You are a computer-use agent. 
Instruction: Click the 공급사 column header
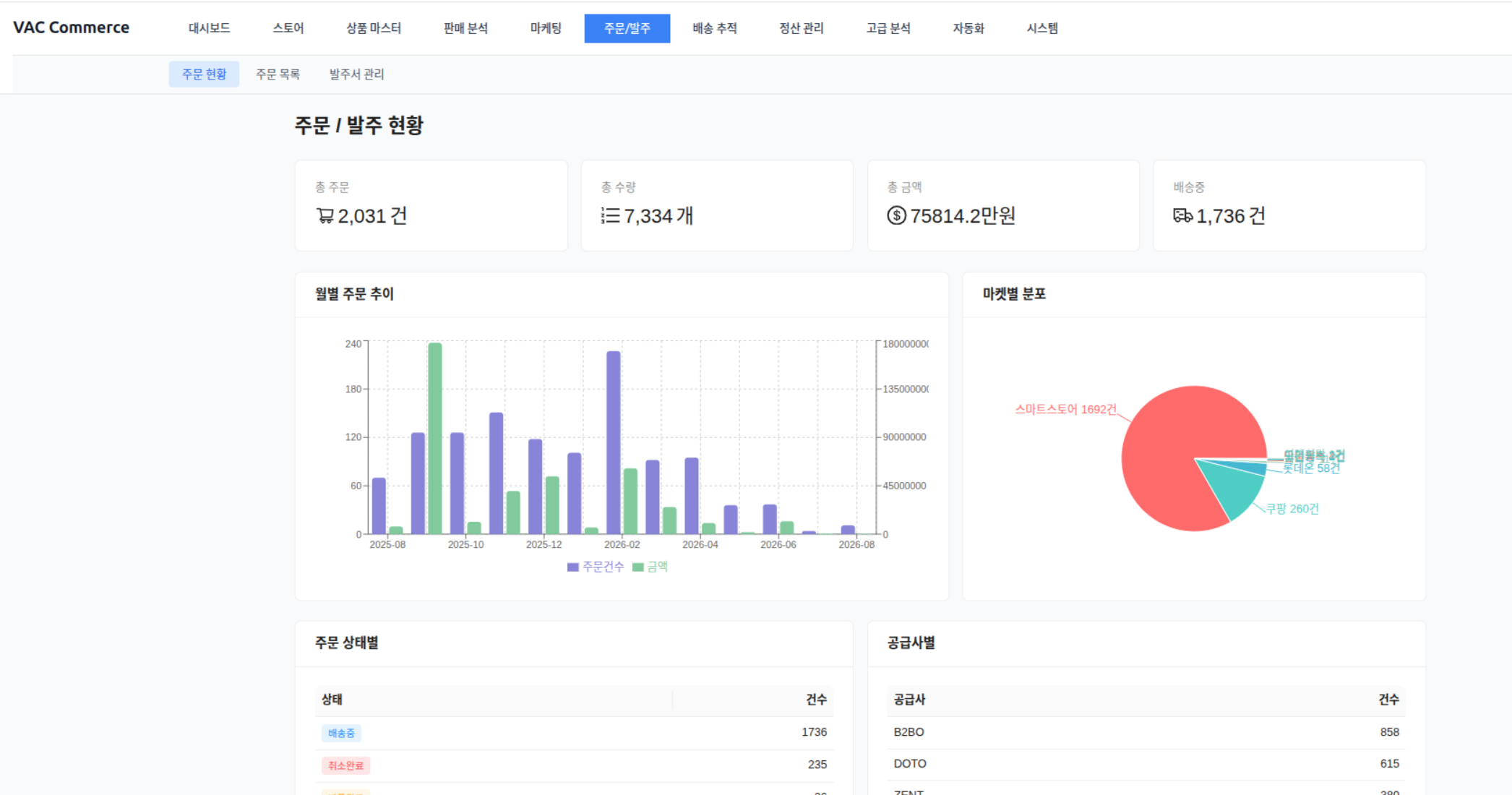click(x=909, y=700)
